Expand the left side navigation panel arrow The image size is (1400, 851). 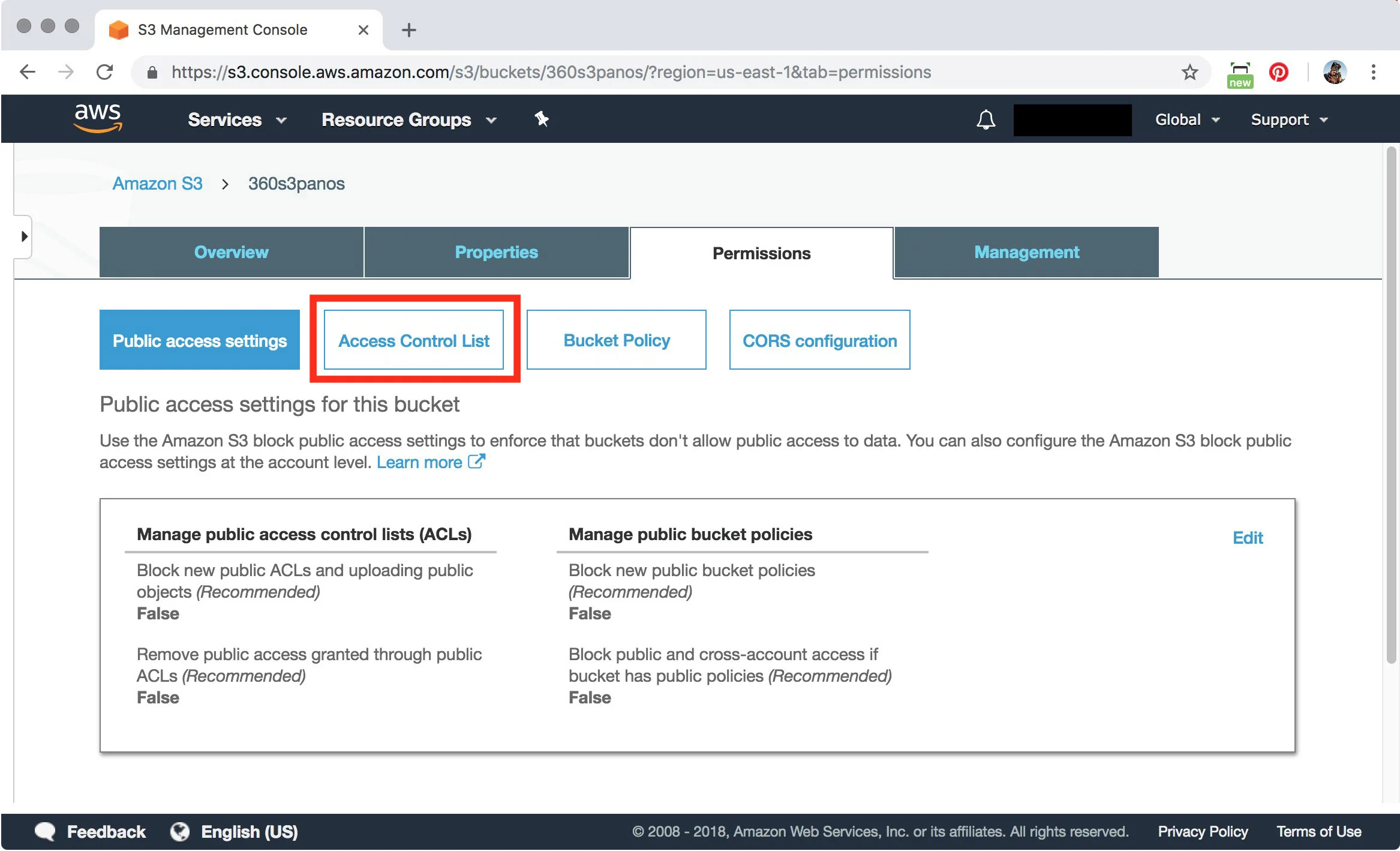tap(23, 236)
